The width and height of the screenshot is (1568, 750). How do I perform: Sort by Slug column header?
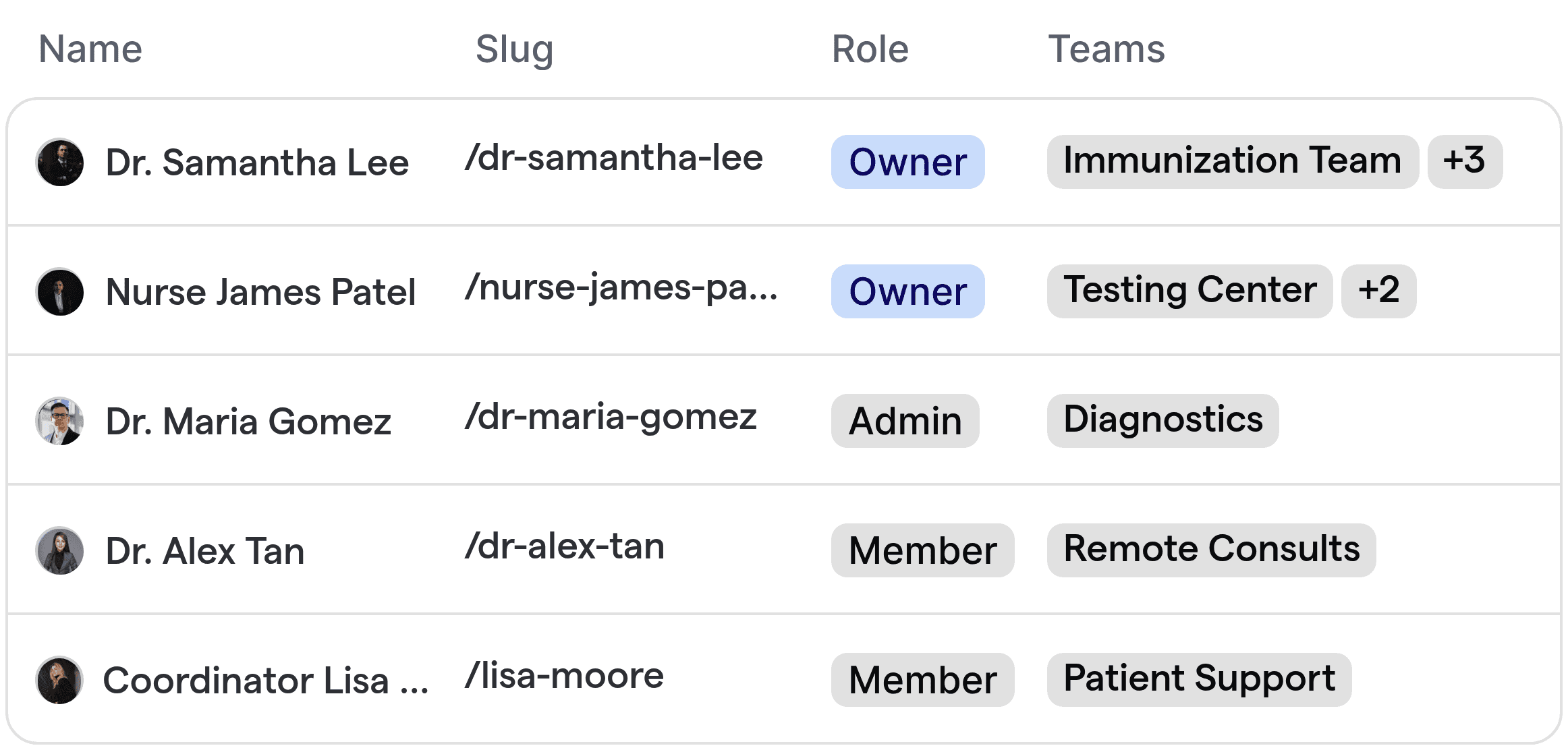click(514, 49)
